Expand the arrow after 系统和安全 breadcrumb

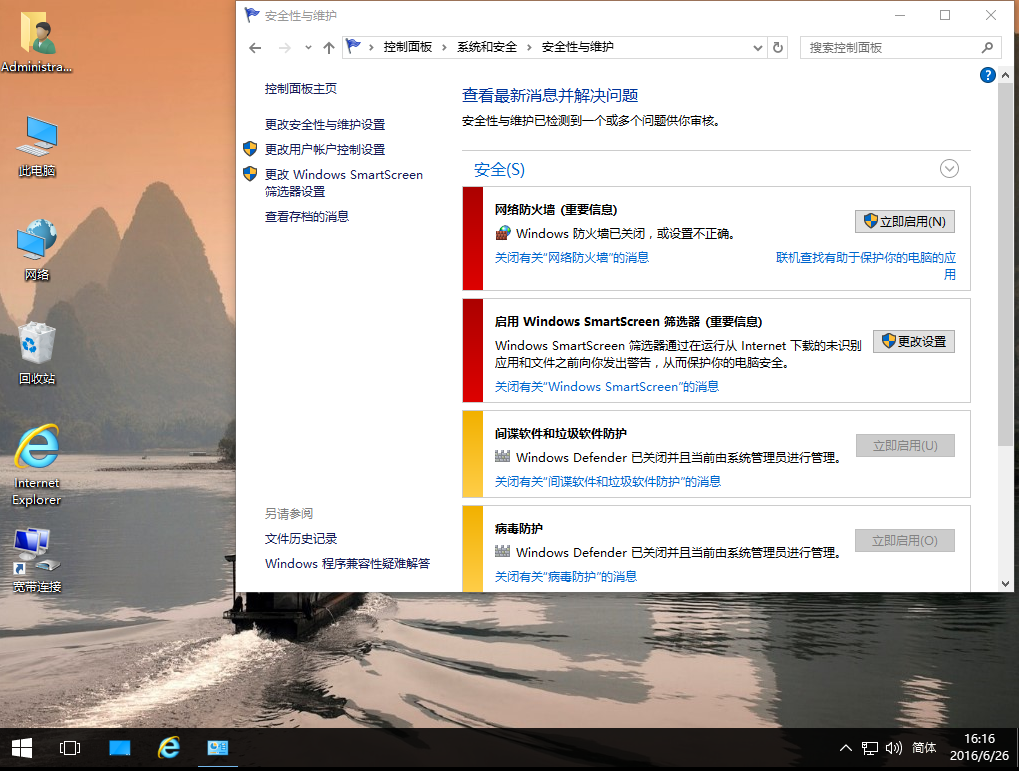point(529,47)
